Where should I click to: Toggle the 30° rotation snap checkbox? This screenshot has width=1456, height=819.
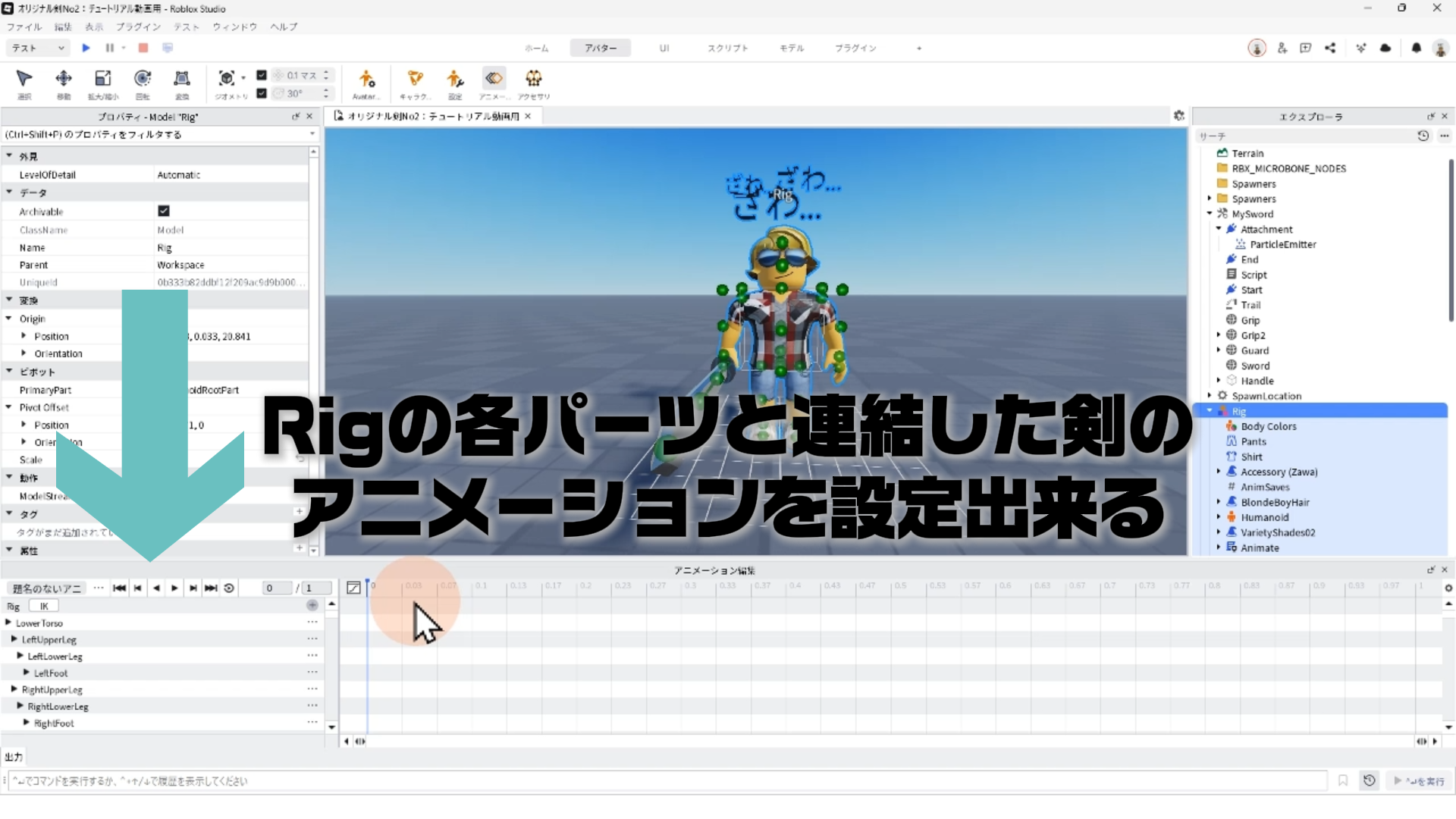pos(262,93)
